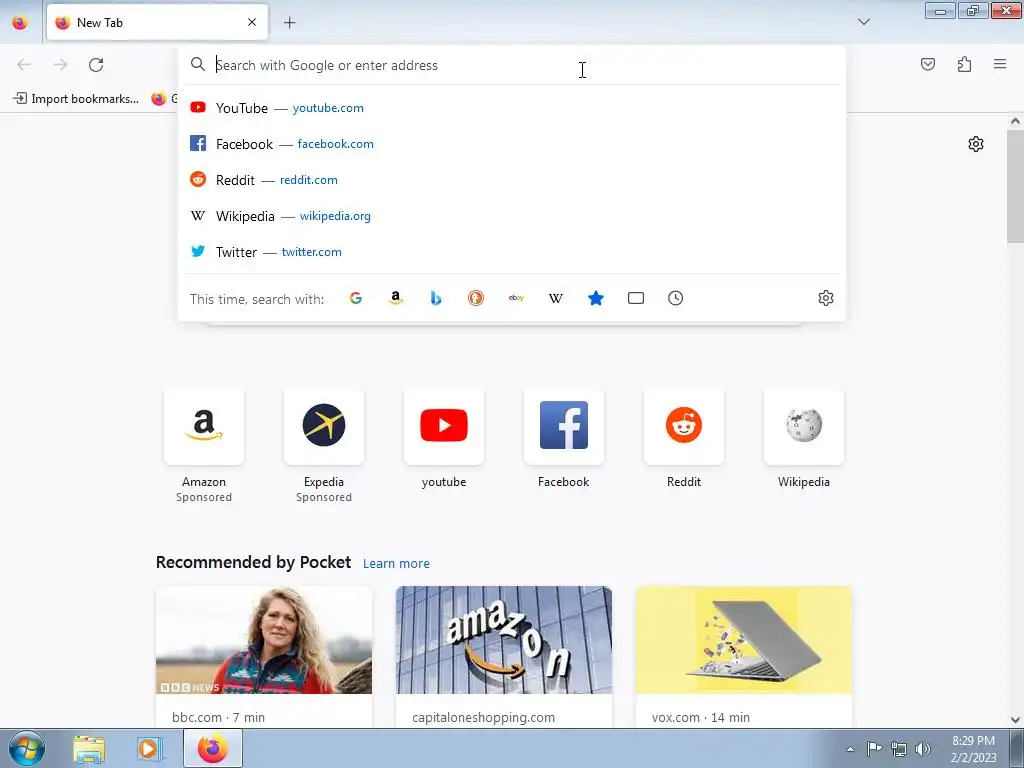Open the Extensions puzzle icon
Image resolution: width=1024 pixels, height=768 pixels.
pos(964,64)
